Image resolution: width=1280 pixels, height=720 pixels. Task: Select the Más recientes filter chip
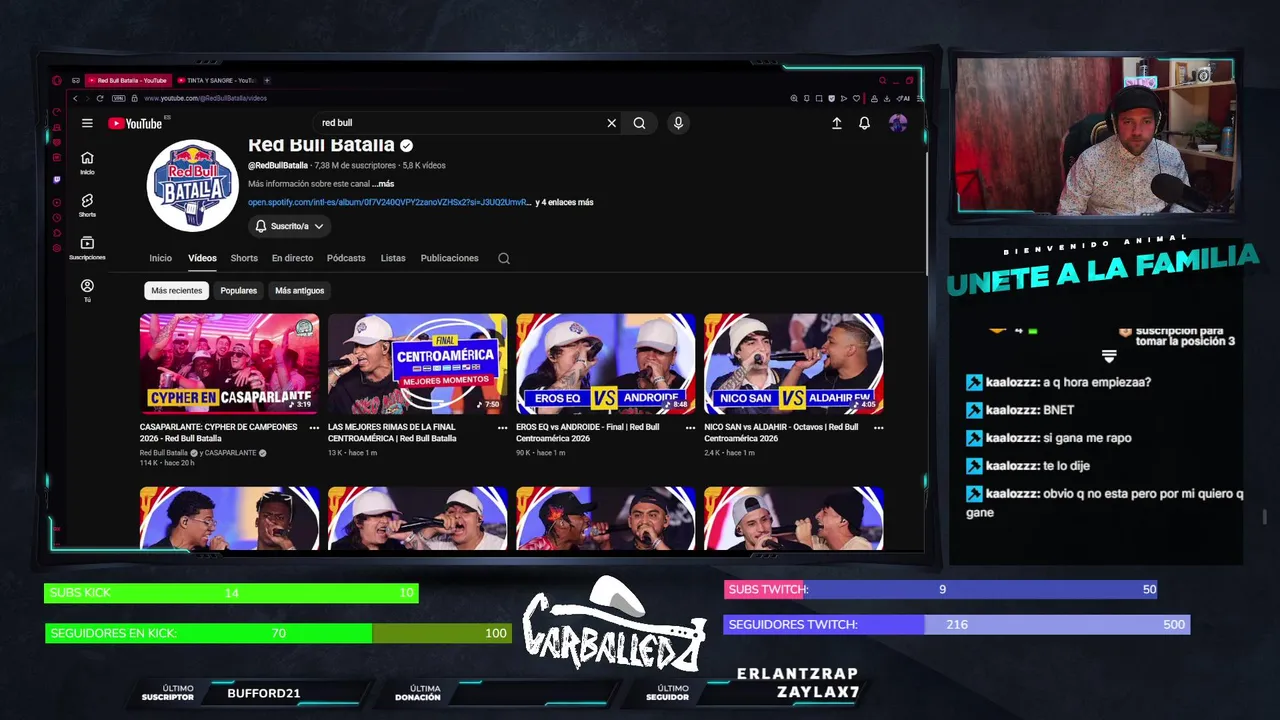pos(177,290)
